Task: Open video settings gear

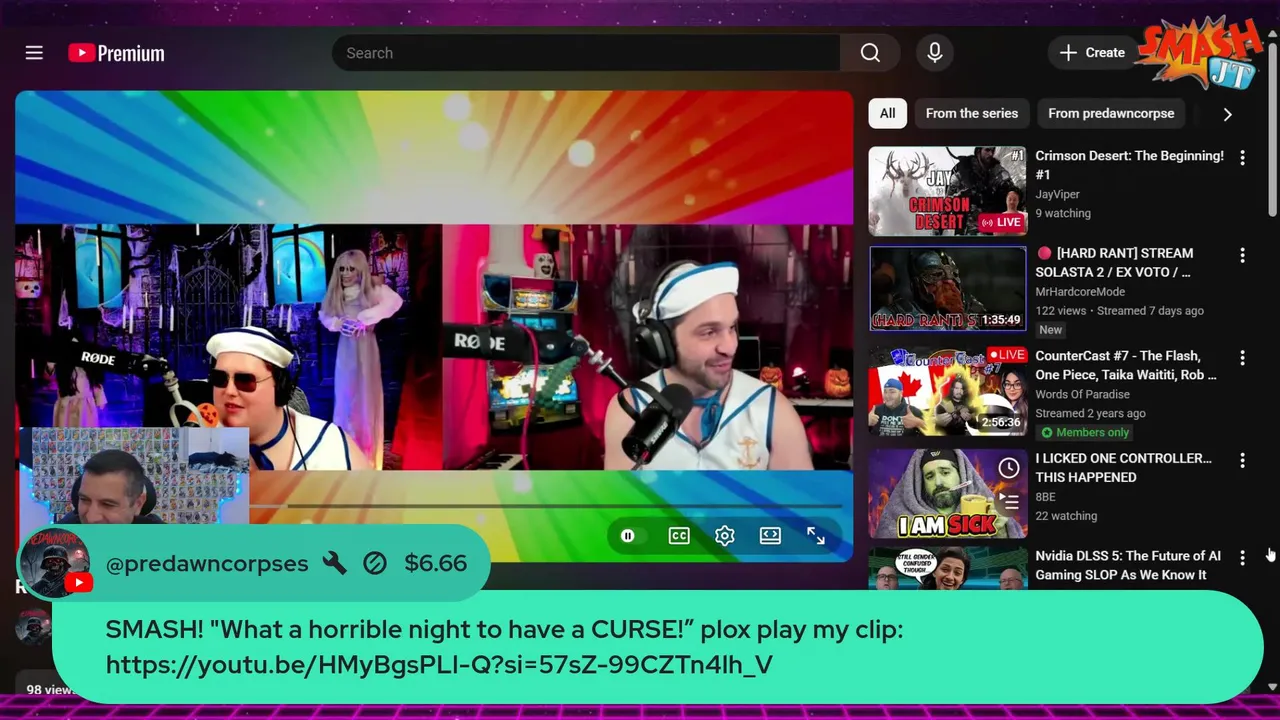Action: [x=725, y=536]
